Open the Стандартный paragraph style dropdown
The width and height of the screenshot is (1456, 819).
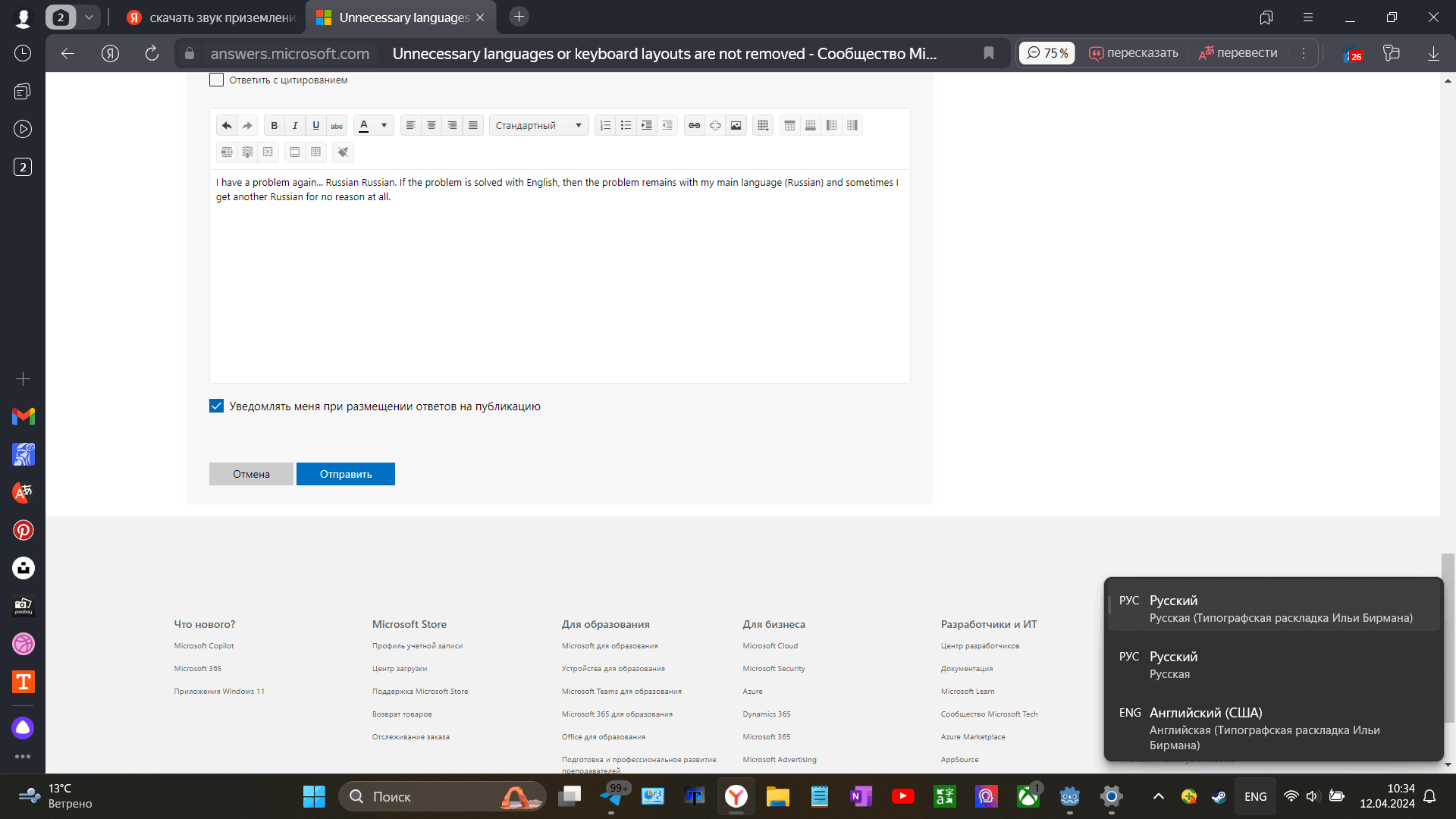(539, 126)
